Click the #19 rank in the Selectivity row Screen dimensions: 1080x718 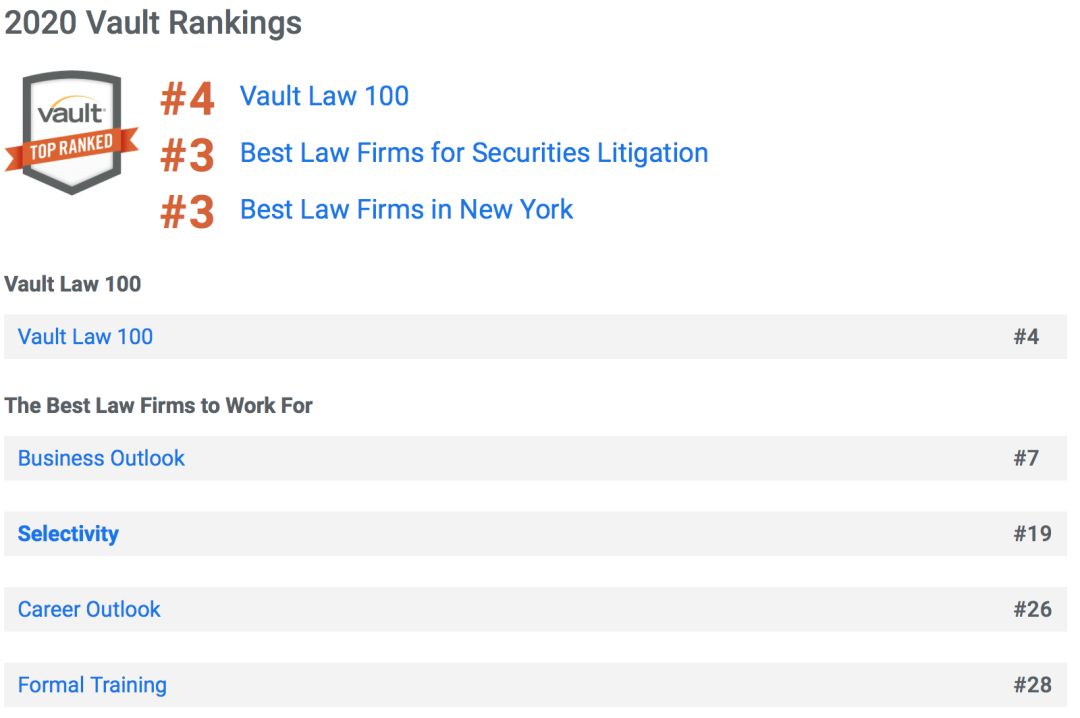coord(1032,534)
